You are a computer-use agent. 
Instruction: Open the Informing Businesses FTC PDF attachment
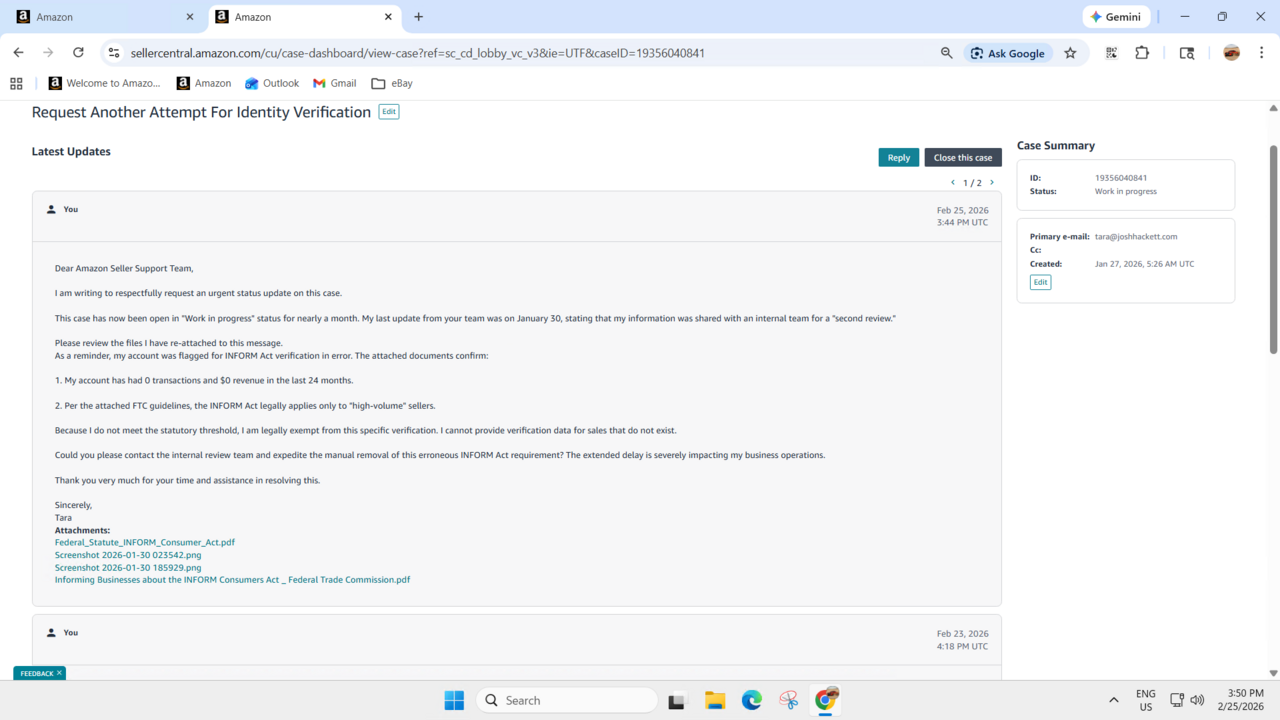tap(232, 580)
